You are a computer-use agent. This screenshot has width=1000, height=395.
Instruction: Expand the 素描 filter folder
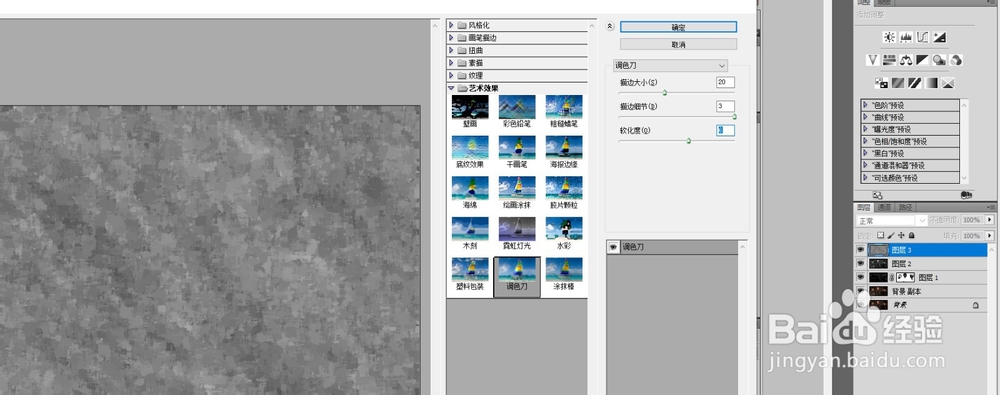(452, 63)
